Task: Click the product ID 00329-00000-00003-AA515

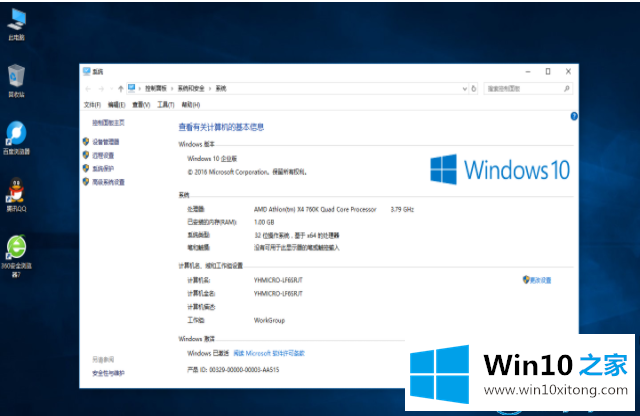Action: pyautogui.click(x=244, y=369)
